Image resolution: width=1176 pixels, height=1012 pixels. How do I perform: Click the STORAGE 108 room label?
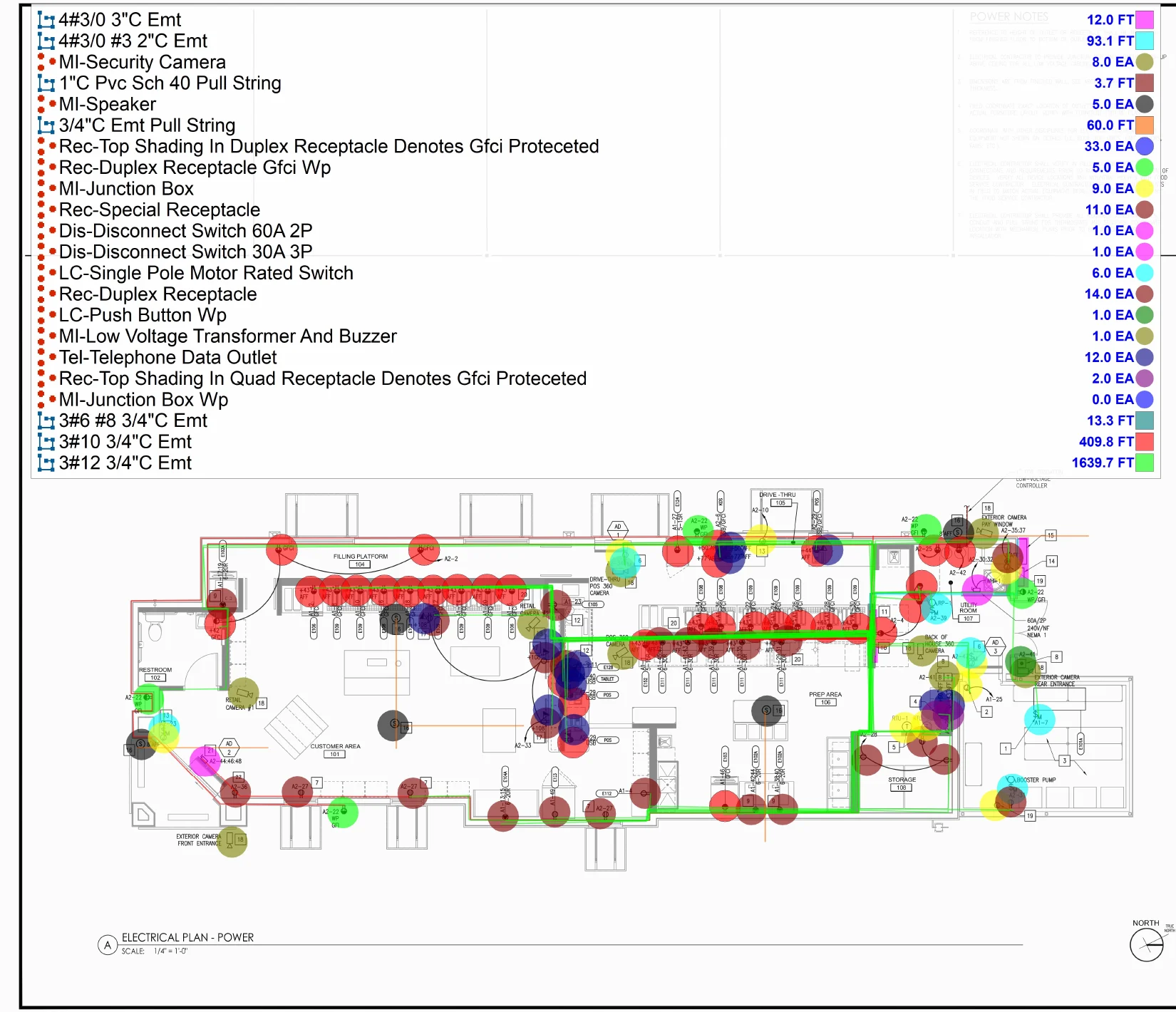902,784
